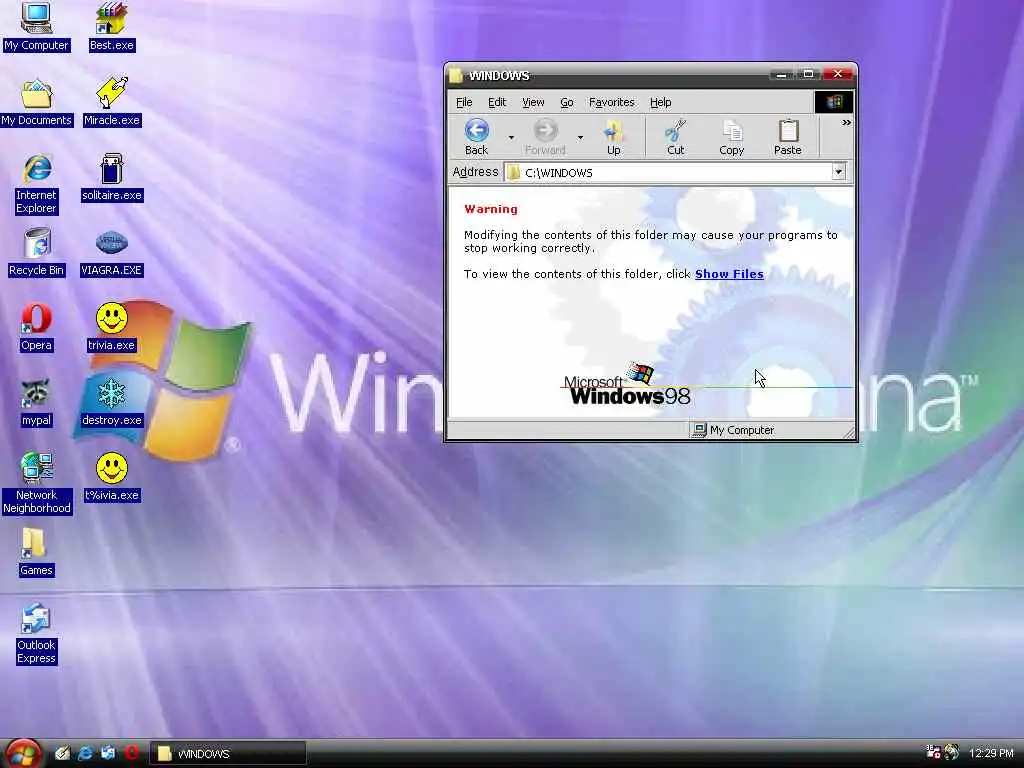Select the Recycle Bin icon
The width and height of the screenshot is (1024, 768).
point(36,252)
